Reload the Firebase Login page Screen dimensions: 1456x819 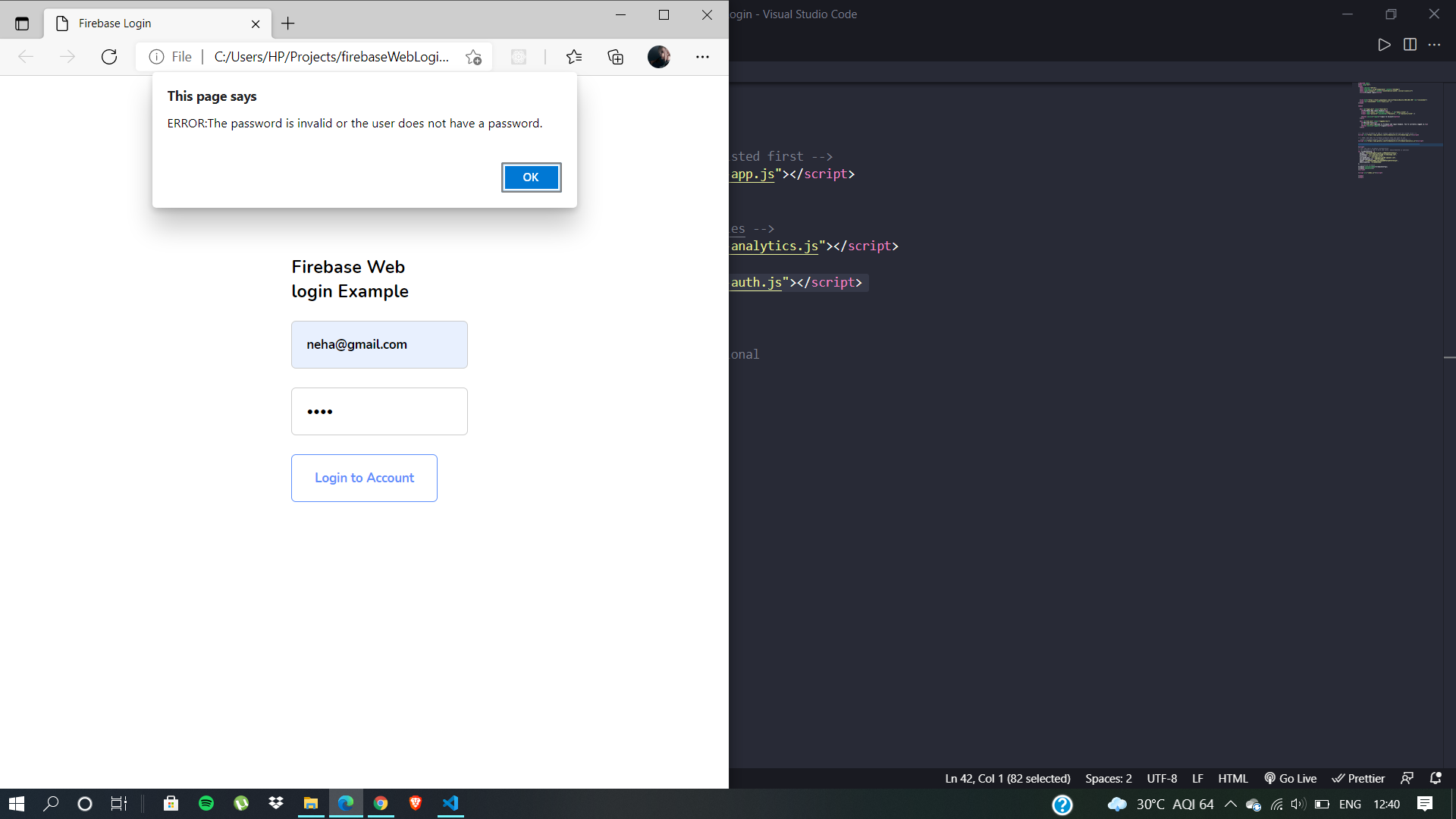[109, 57]
